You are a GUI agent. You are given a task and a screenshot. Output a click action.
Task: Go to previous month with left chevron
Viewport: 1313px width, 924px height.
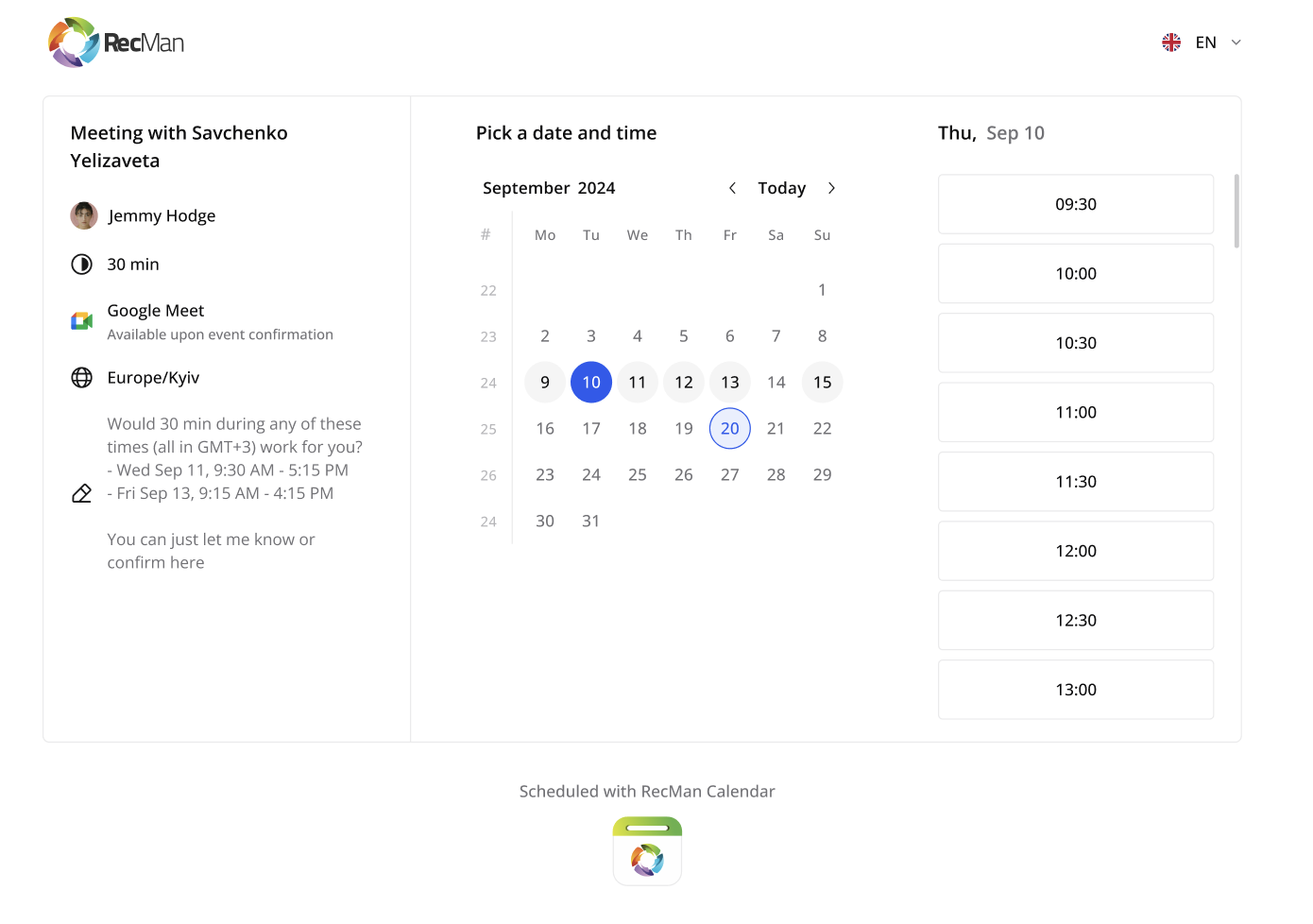click(732, 188)
